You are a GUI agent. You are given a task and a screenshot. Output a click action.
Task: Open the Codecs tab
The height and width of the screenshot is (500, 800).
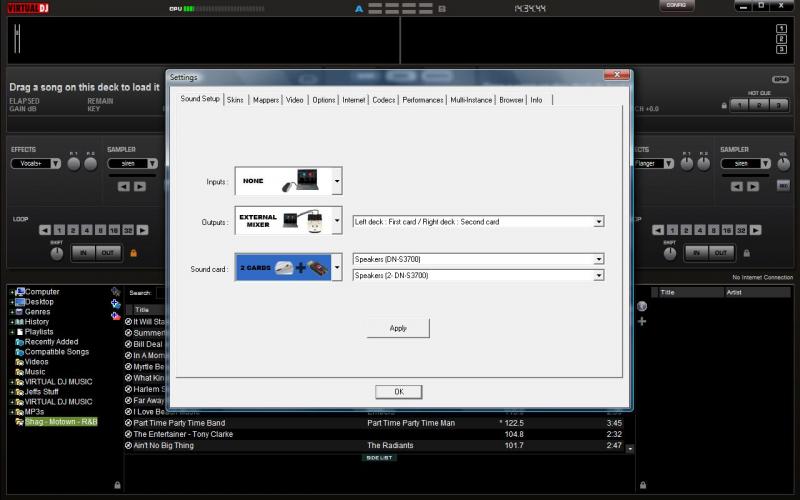tap(384, 100)
